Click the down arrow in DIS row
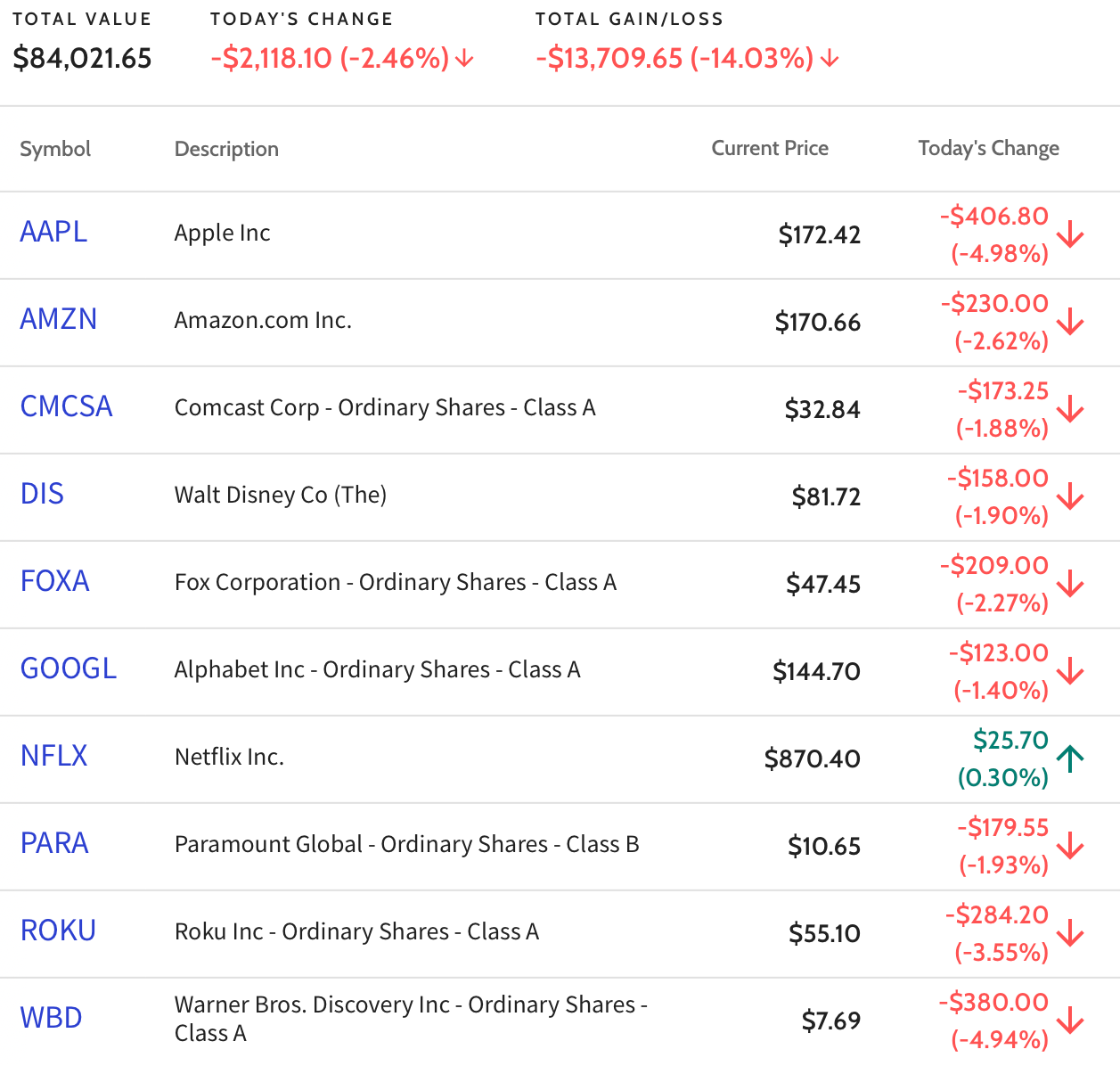 1070,496
